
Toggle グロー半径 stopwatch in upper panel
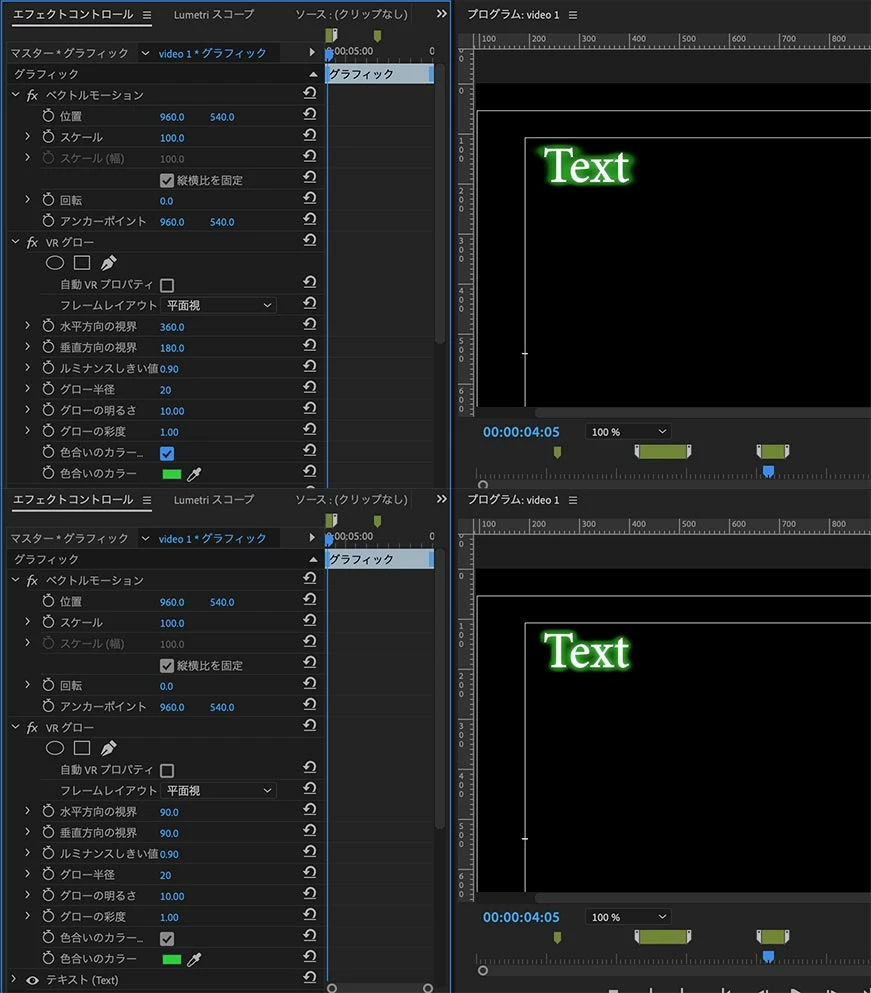[48, 389]
